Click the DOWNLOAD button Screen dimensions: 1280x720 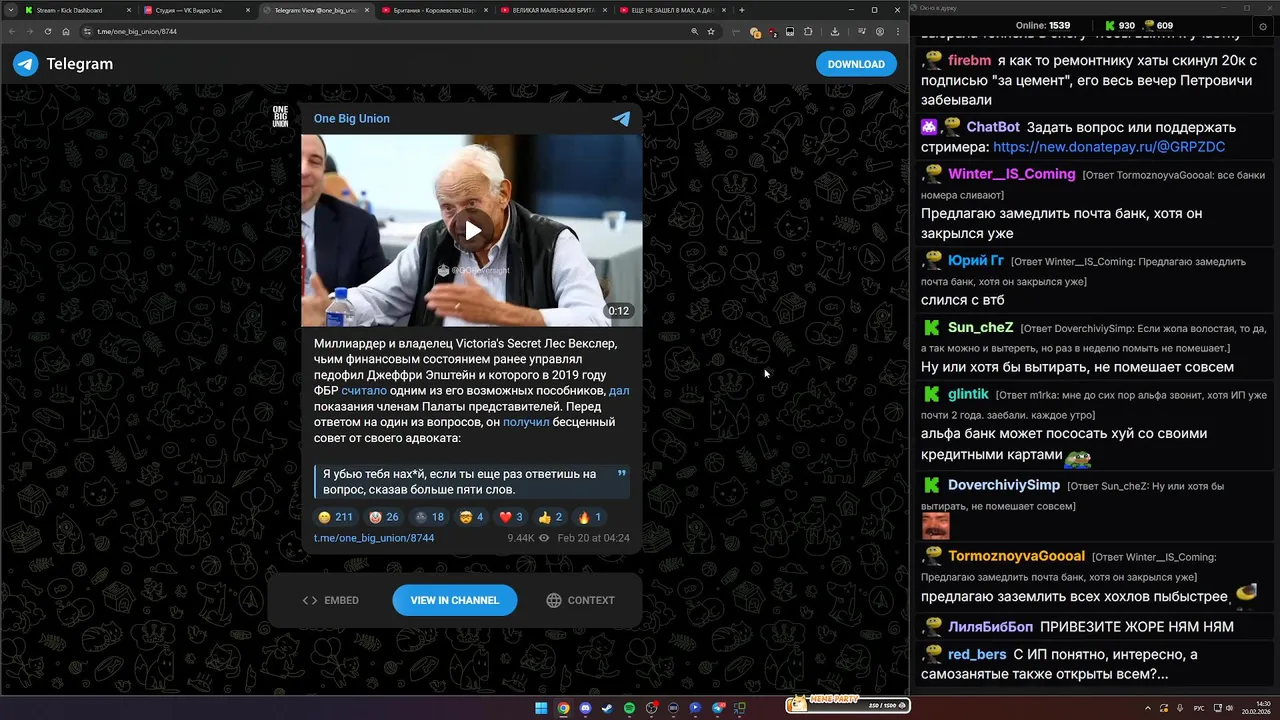tap(856, 64)
